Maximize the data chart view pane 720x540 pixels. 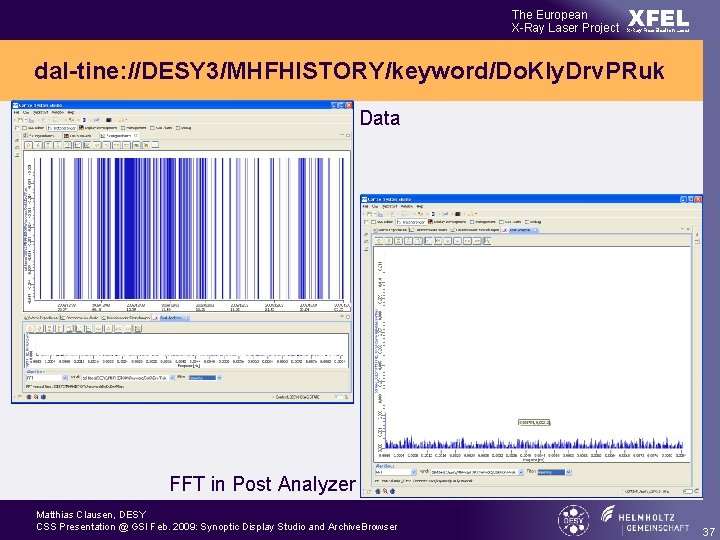[x=348, y=135]
